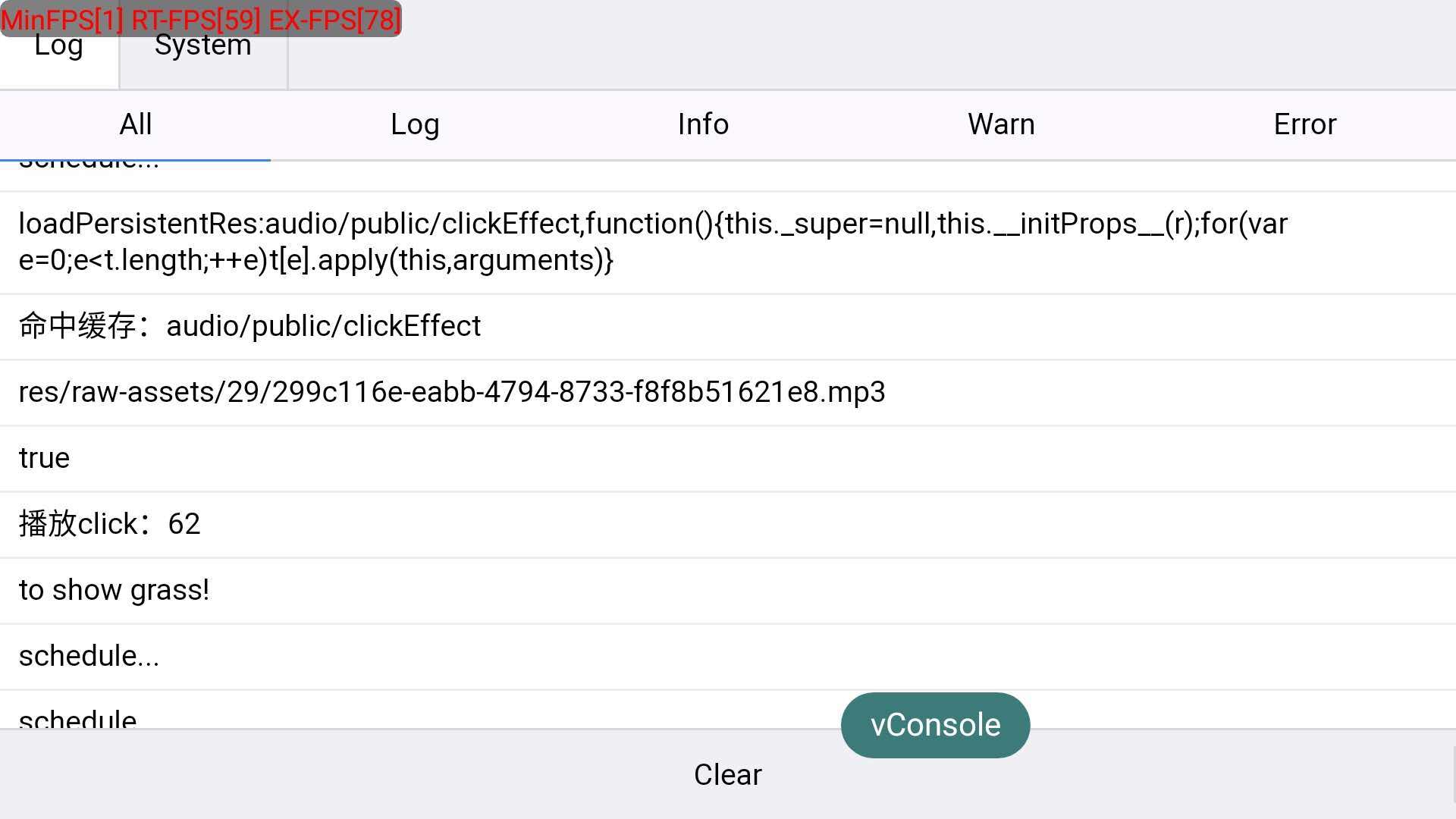Select the 播放click: 62 log line
1456x819 pixels.
click(110, 524)
